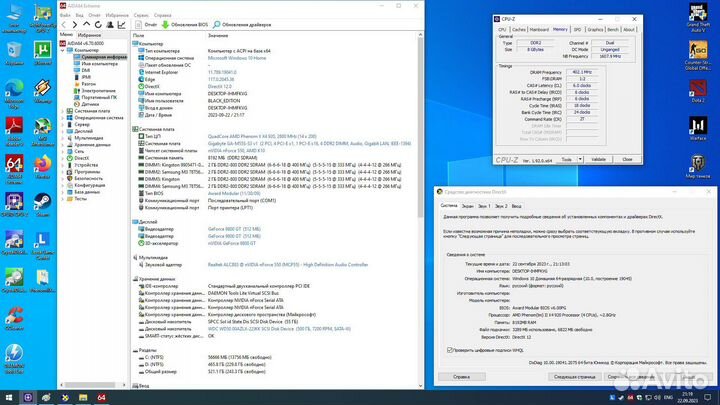Expand the Системная плата tree node

point(63,111)
